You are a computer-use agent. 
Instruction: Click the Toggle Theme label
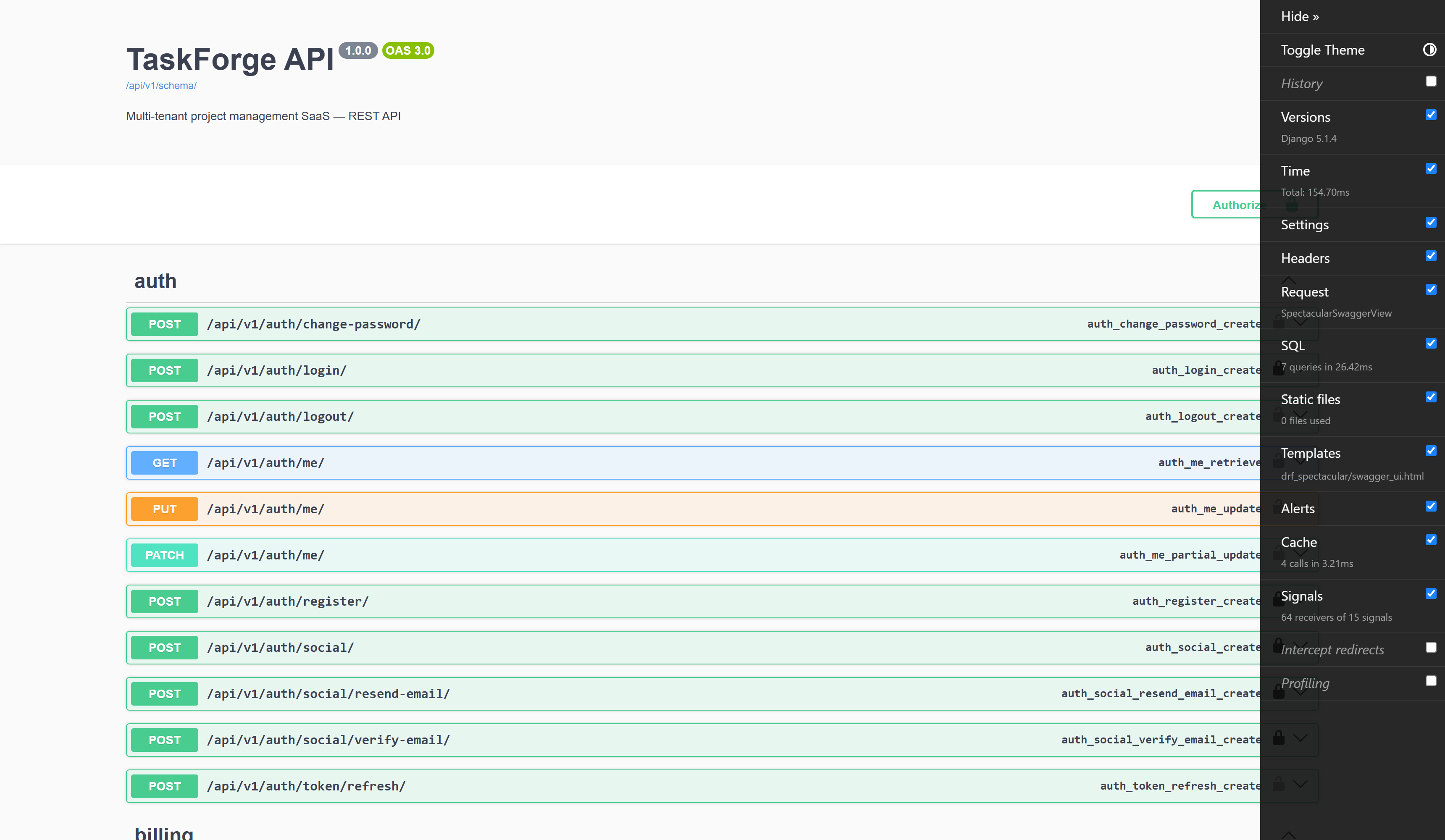(1322, 50)
